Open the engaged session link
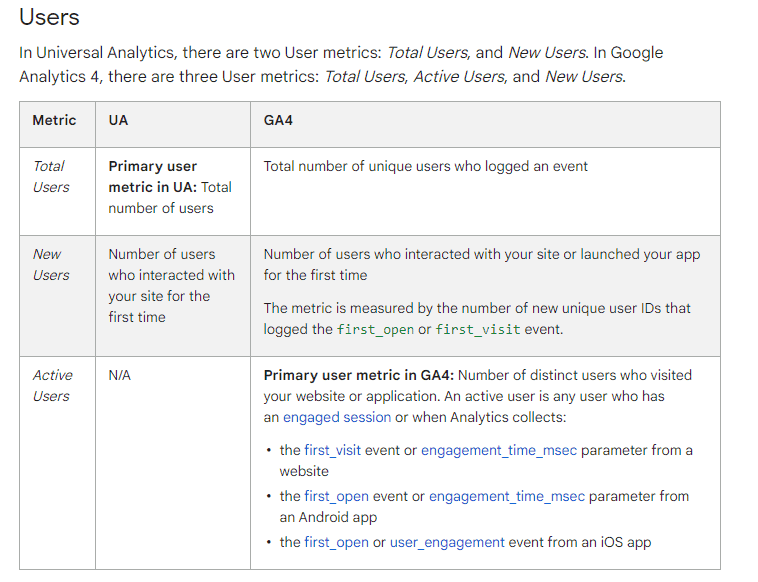 click(336, 417)
